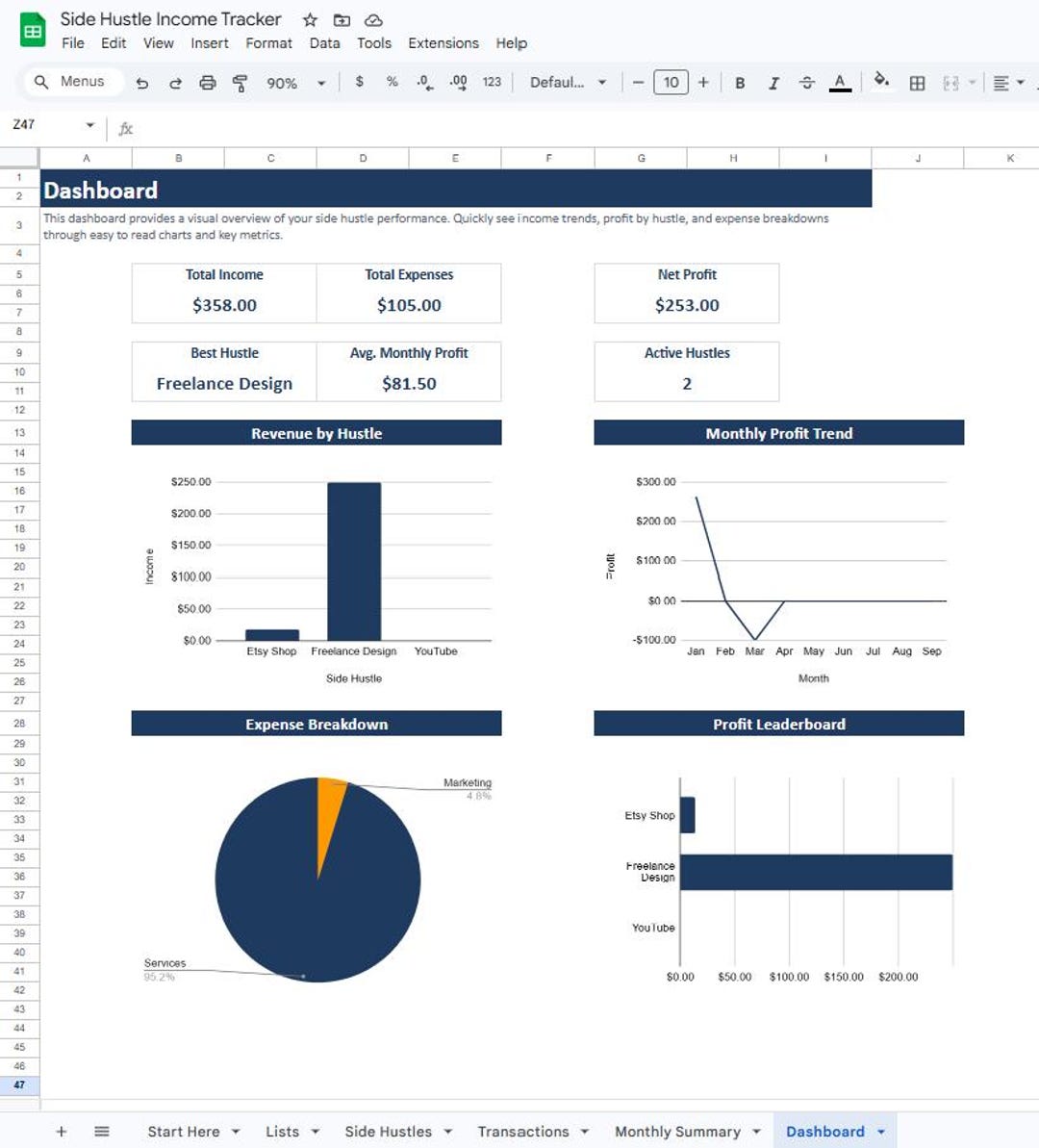
Task: Open the Google Sheets home icon
Action: click(x=32, y=31)
